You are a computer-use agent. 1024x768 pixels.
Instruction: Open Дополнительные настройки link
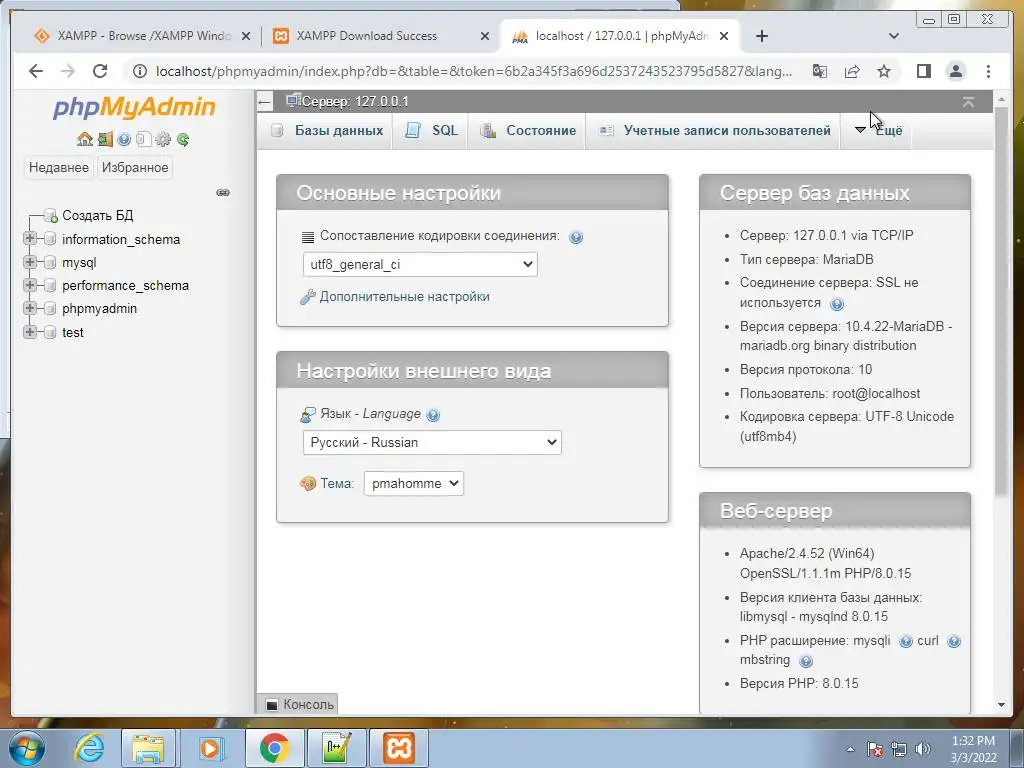404,296
